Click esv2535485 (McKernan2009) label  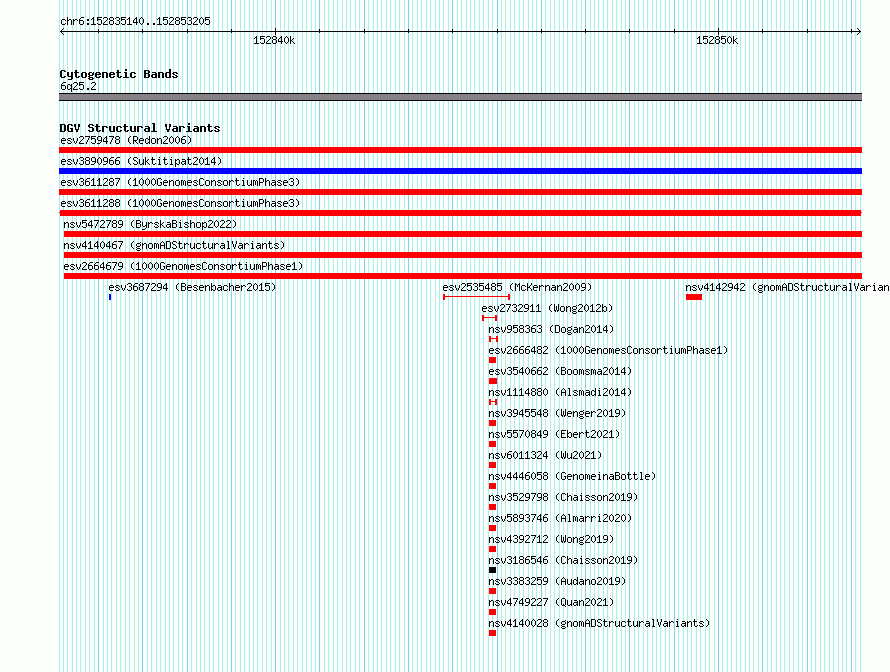(x=517, y=287)
